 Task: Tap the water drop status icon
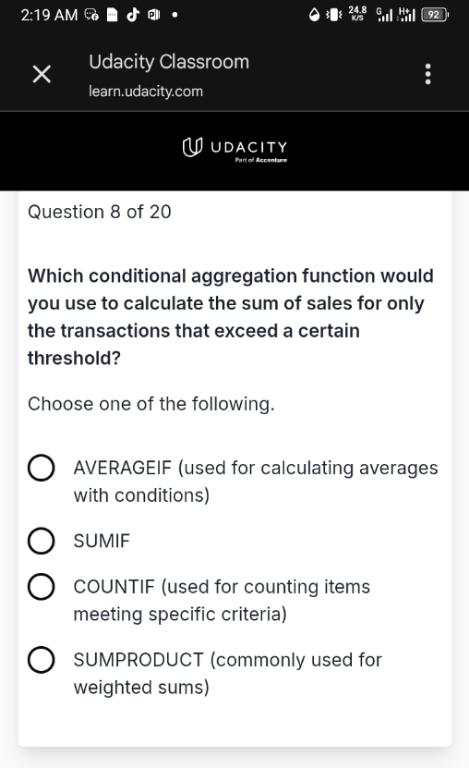pyautogui.click(x=314, y=15)
